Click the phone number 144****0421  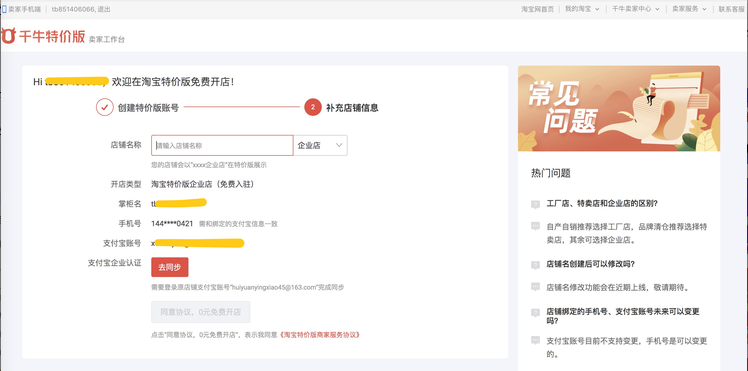(x=172, y=223)
